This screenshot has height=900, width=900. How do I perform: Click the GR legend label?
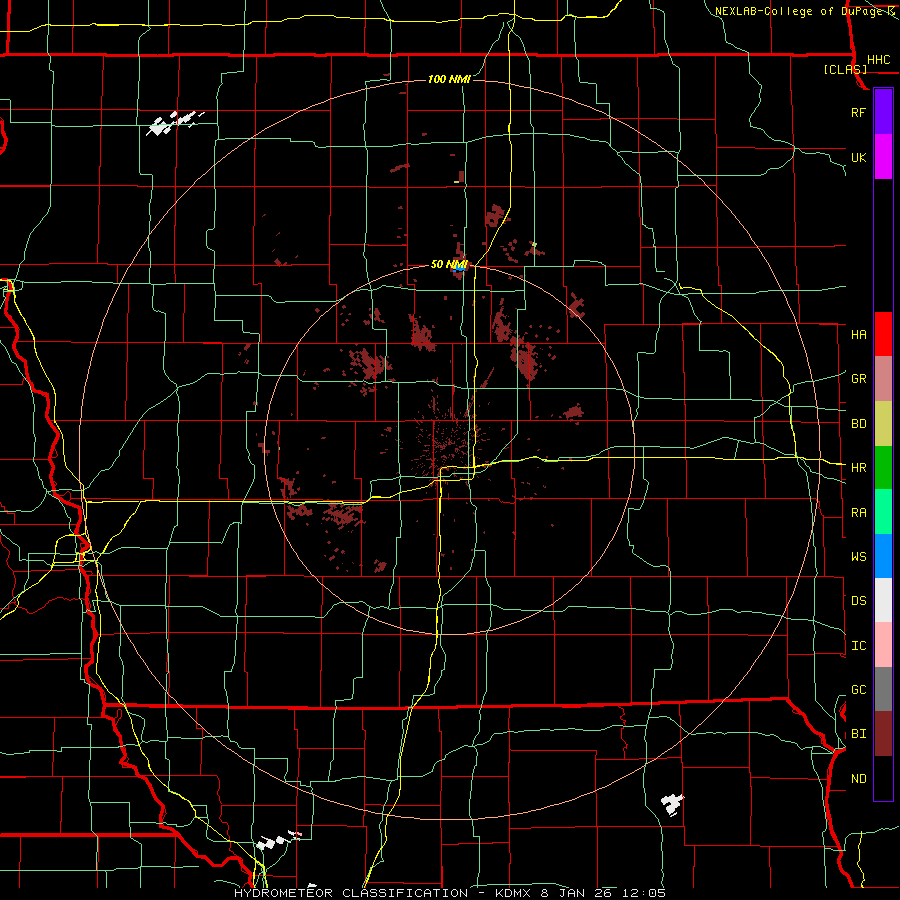click(x=858, y=379)
